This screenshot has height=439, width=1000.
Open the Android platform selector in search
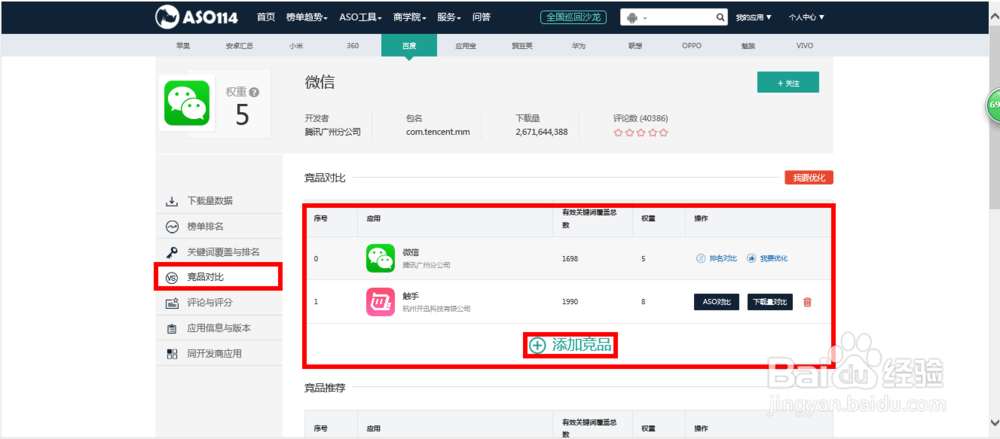pos(636,18)
